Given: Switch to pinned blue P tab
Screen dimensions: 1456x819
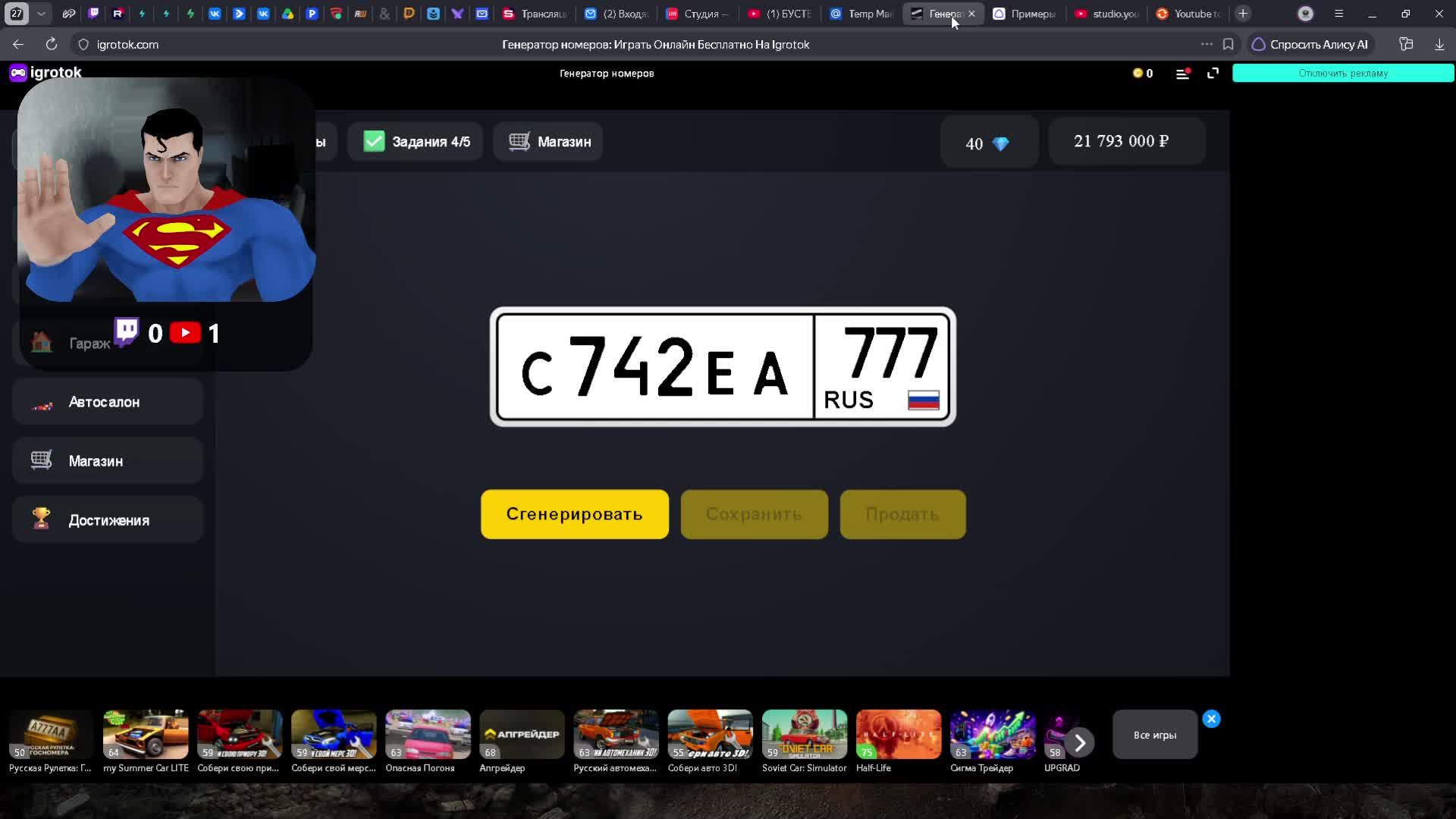Looking at the screenshot, I should pyautogui.click(x=312, y=14).
